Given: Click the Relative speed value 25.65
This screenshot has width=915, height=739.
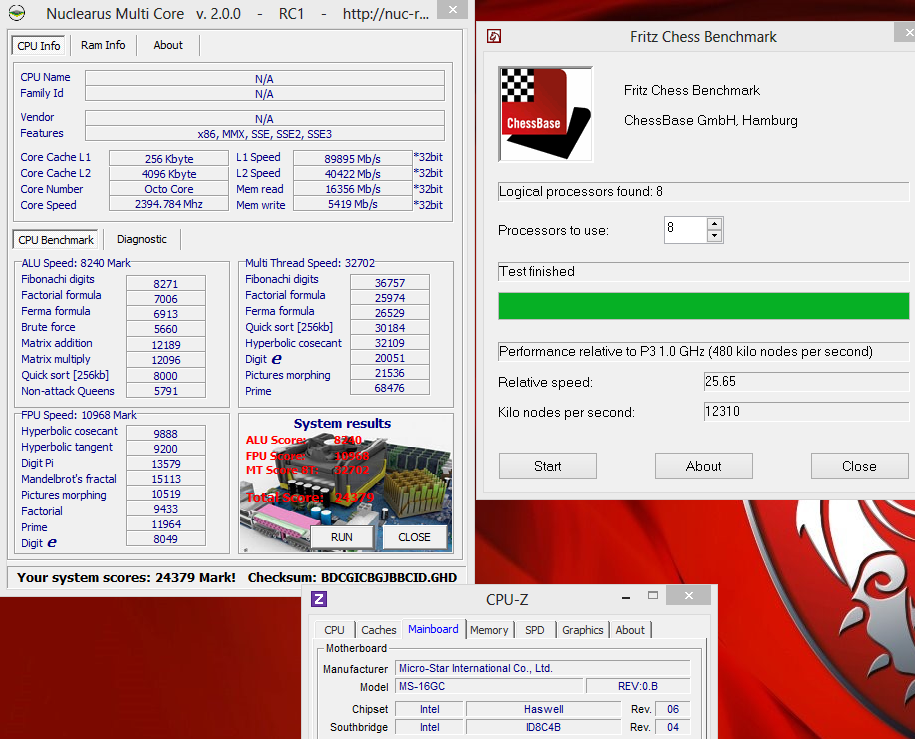Looking at the screenshot, I should [806, 382].
